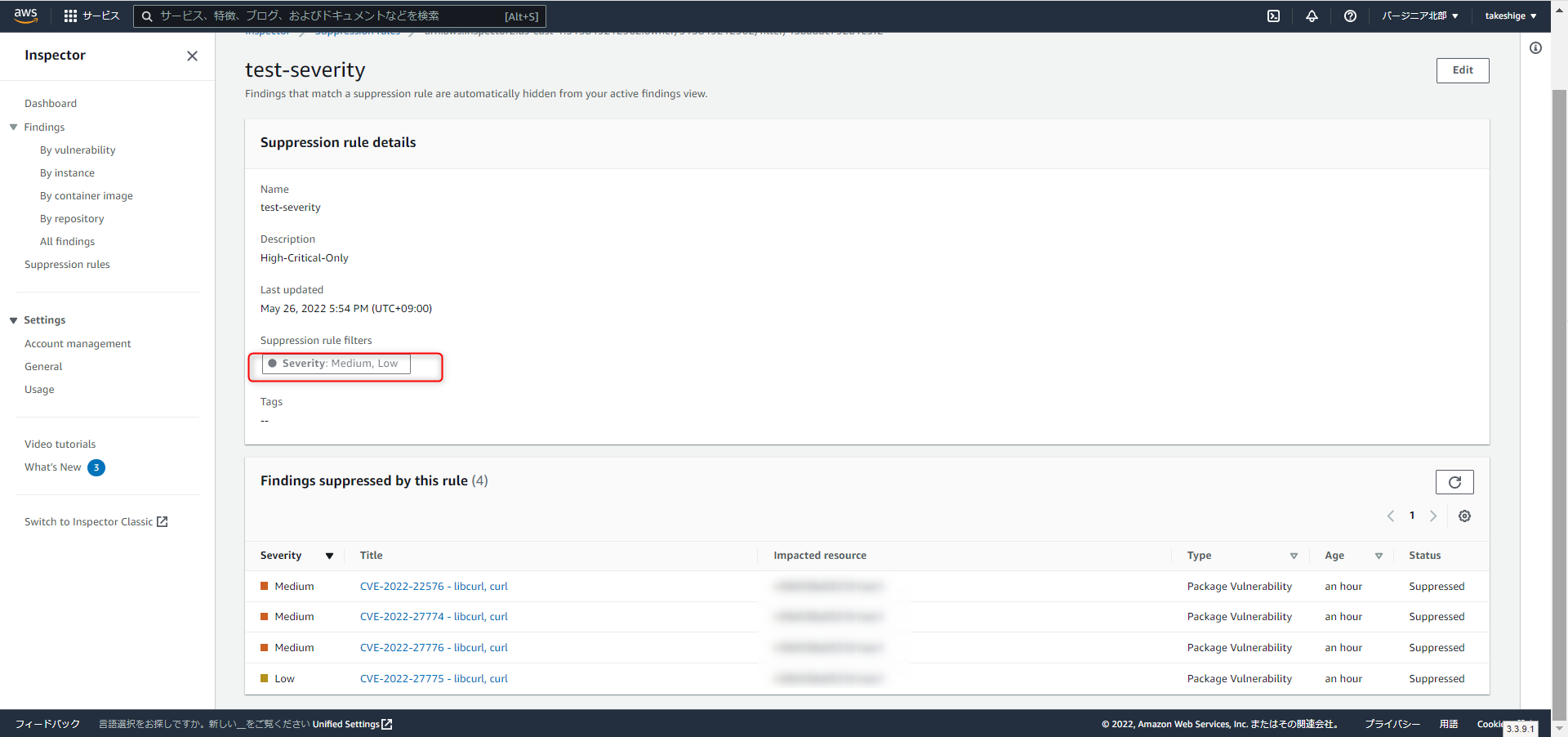This screenshot has height=737, width=1568.
Task: Click Package Vulnerability type in CVE-2022-27775 row
Action: click(1240, 679)
